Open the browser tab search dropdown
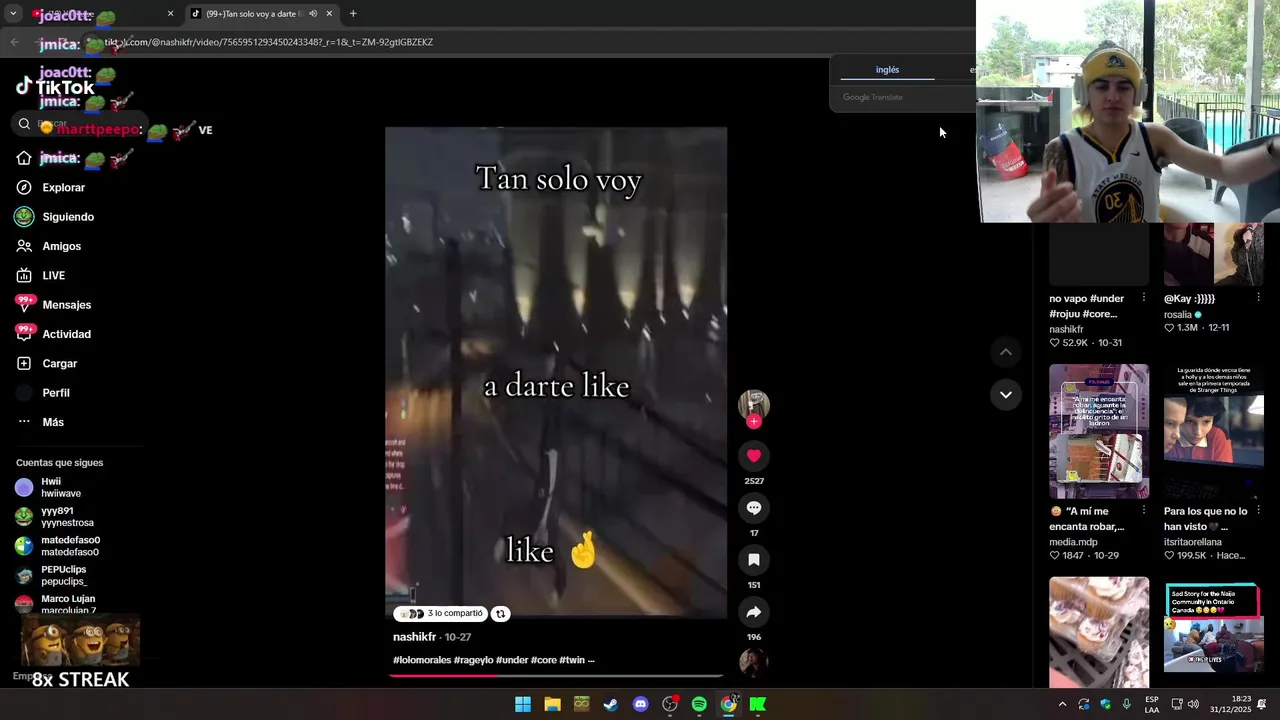Viewport: 1280px width, 720px height. click(13, 14)
